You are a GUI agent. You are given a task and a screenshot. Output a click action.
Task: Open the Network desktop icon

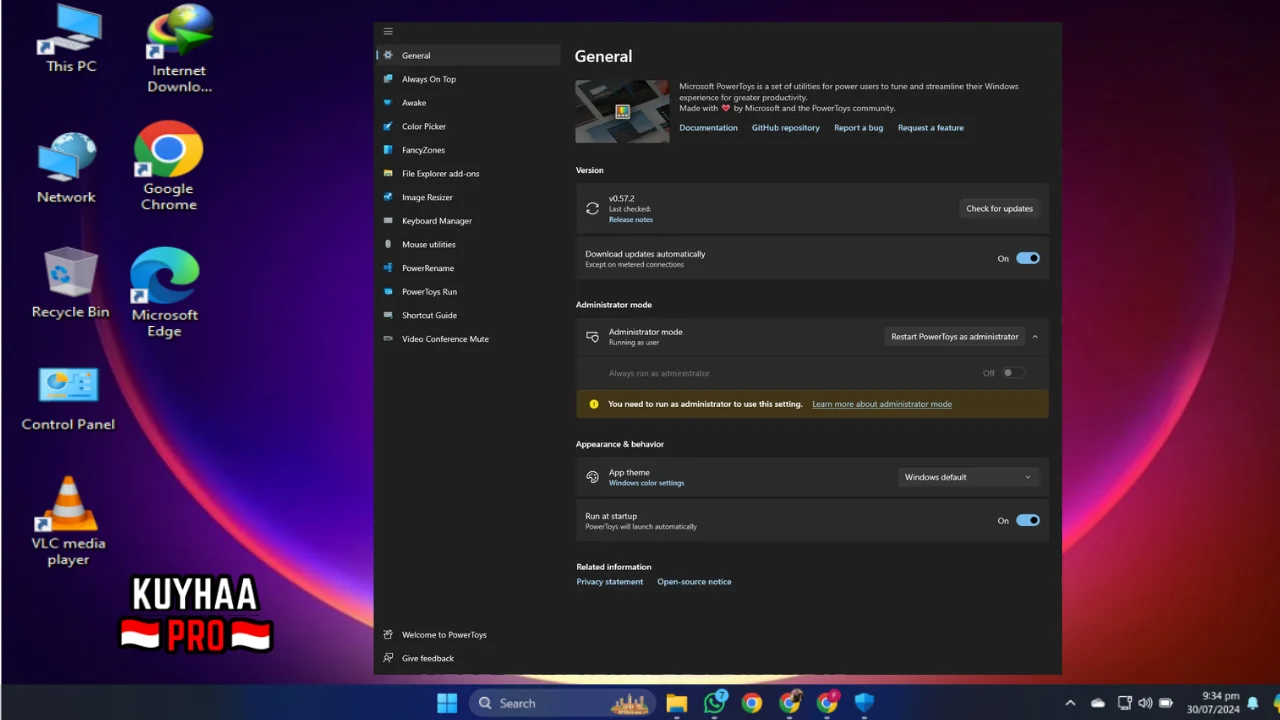[x=66, y=168]
